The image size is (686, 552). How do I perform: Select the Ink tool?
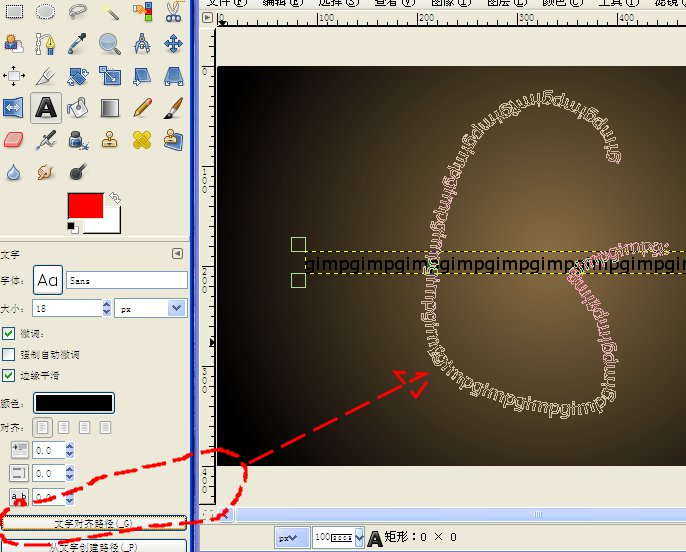[x=78, y=140]
